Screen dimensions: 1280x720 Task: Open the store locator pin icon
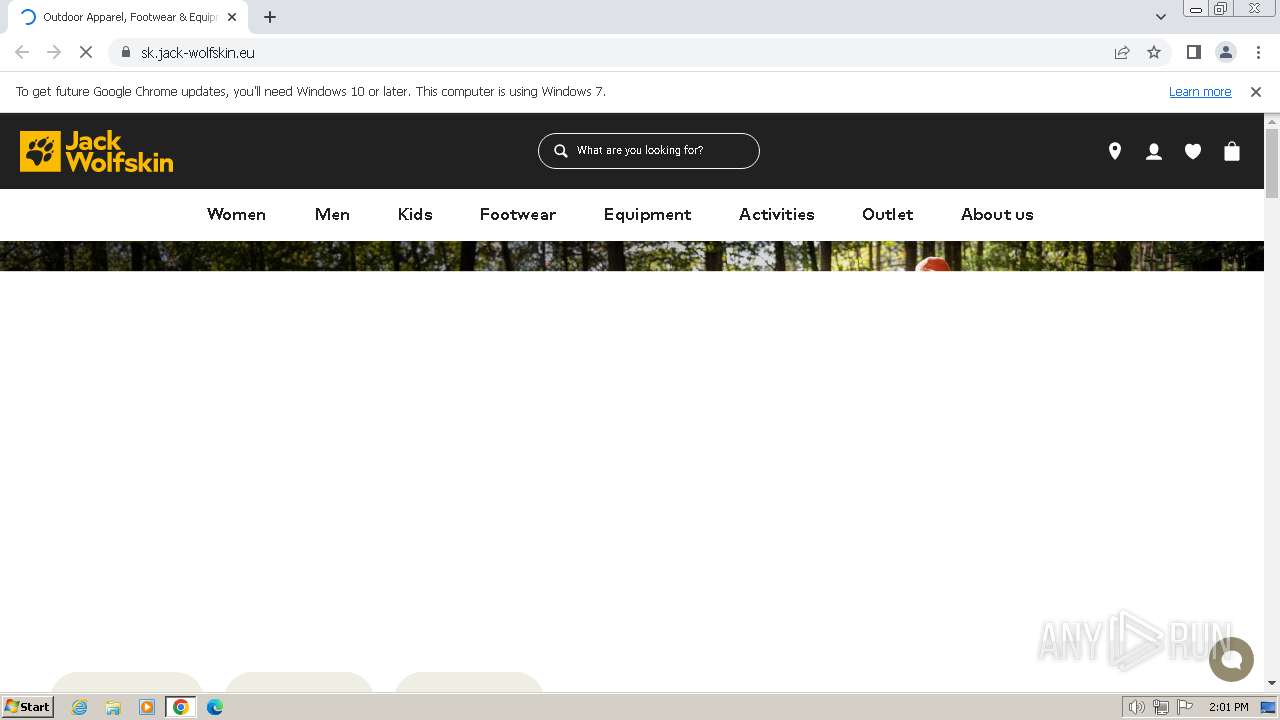click(x=1115, y=151)
